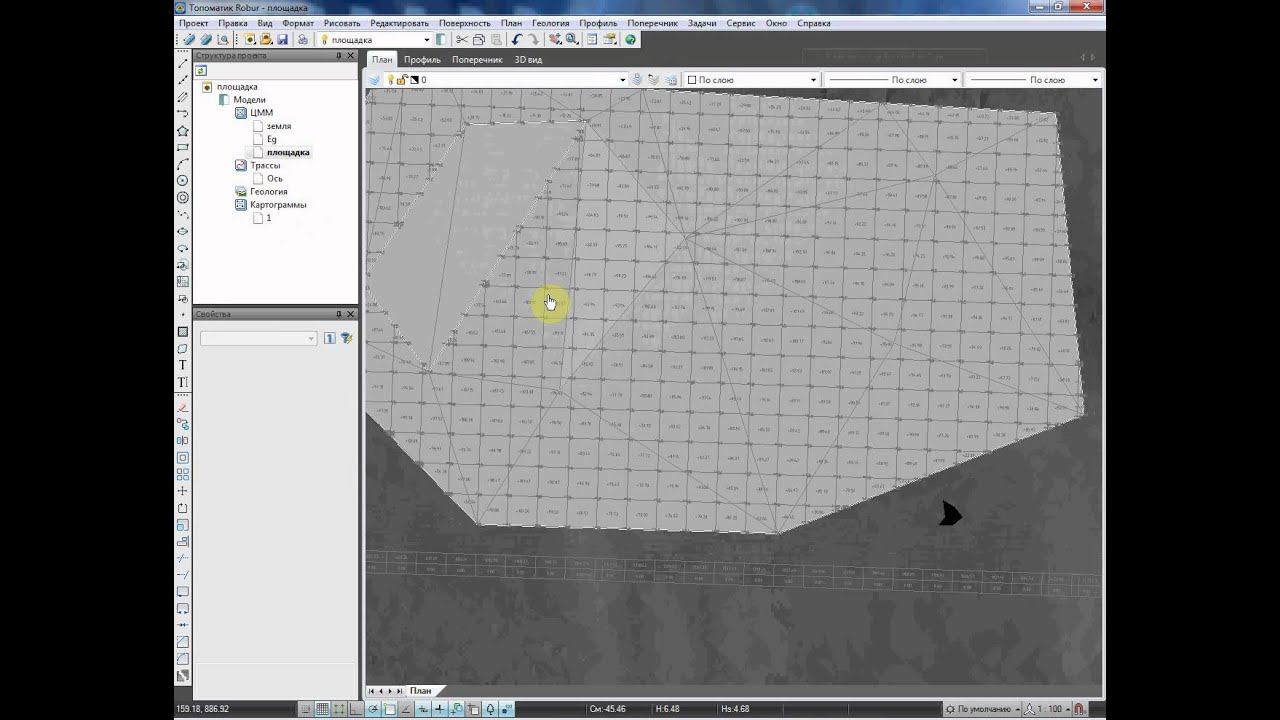Open the 'Геология' menu
The height and width of the screenshot is (720, 1280).
pos(550,23)
